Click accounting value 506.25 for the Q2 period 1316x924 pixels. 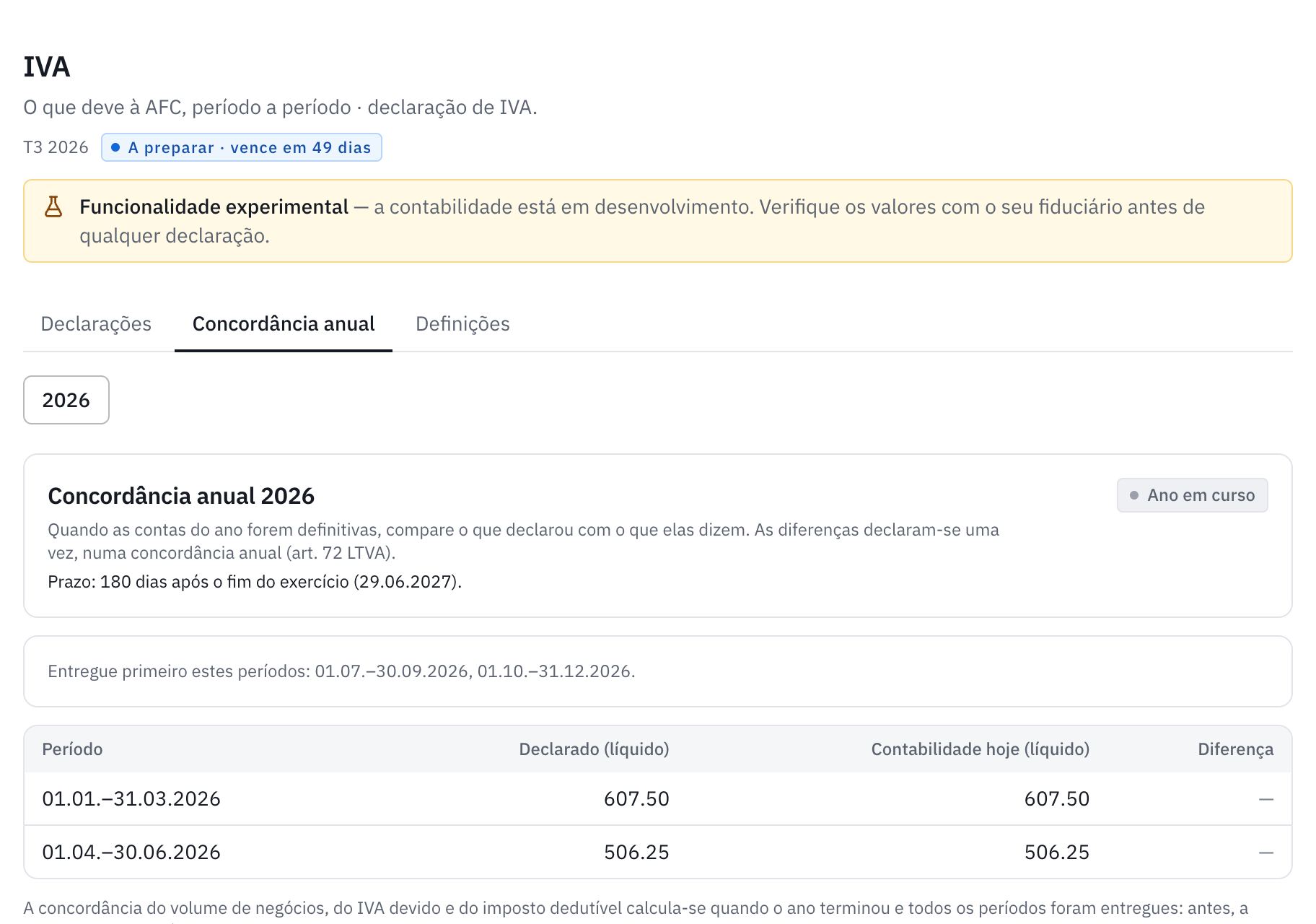[1057, 853]
